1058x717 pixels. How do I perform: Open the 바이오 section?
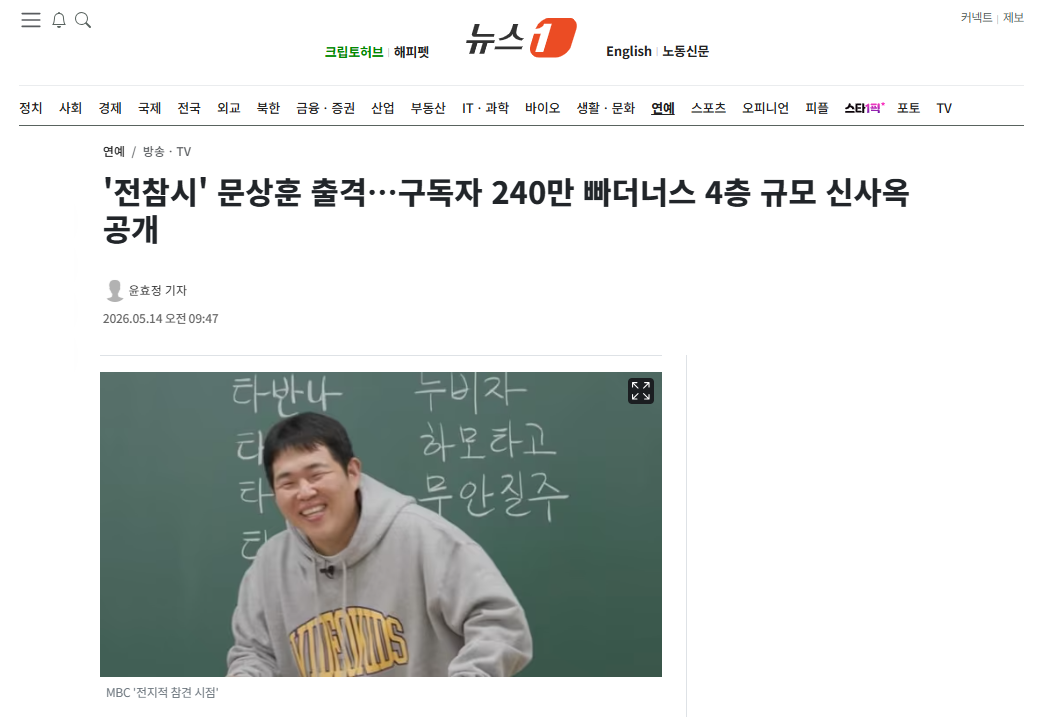[x=542, y=108]
